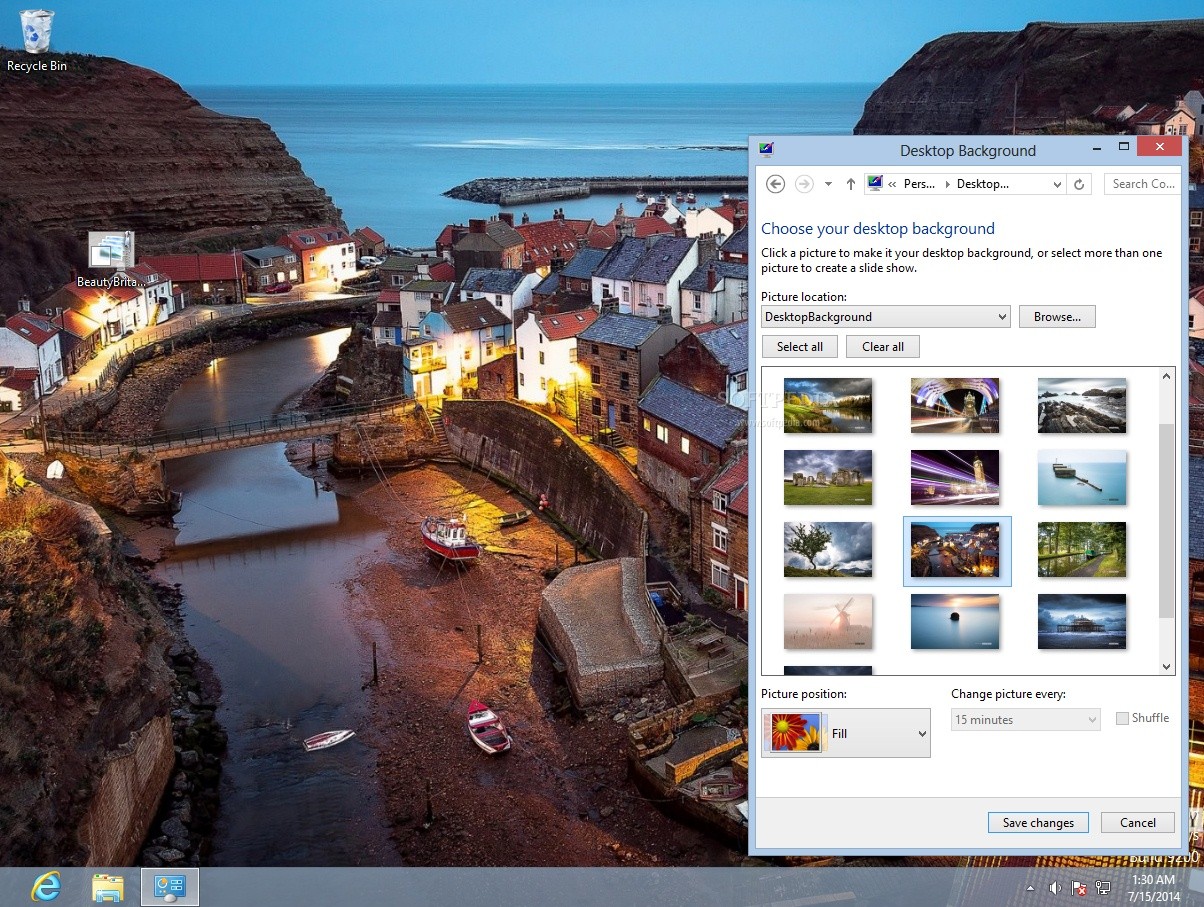Open the Recycle Bin desktop icon
Screen dimensions: 1204x907
click(37, 40)
